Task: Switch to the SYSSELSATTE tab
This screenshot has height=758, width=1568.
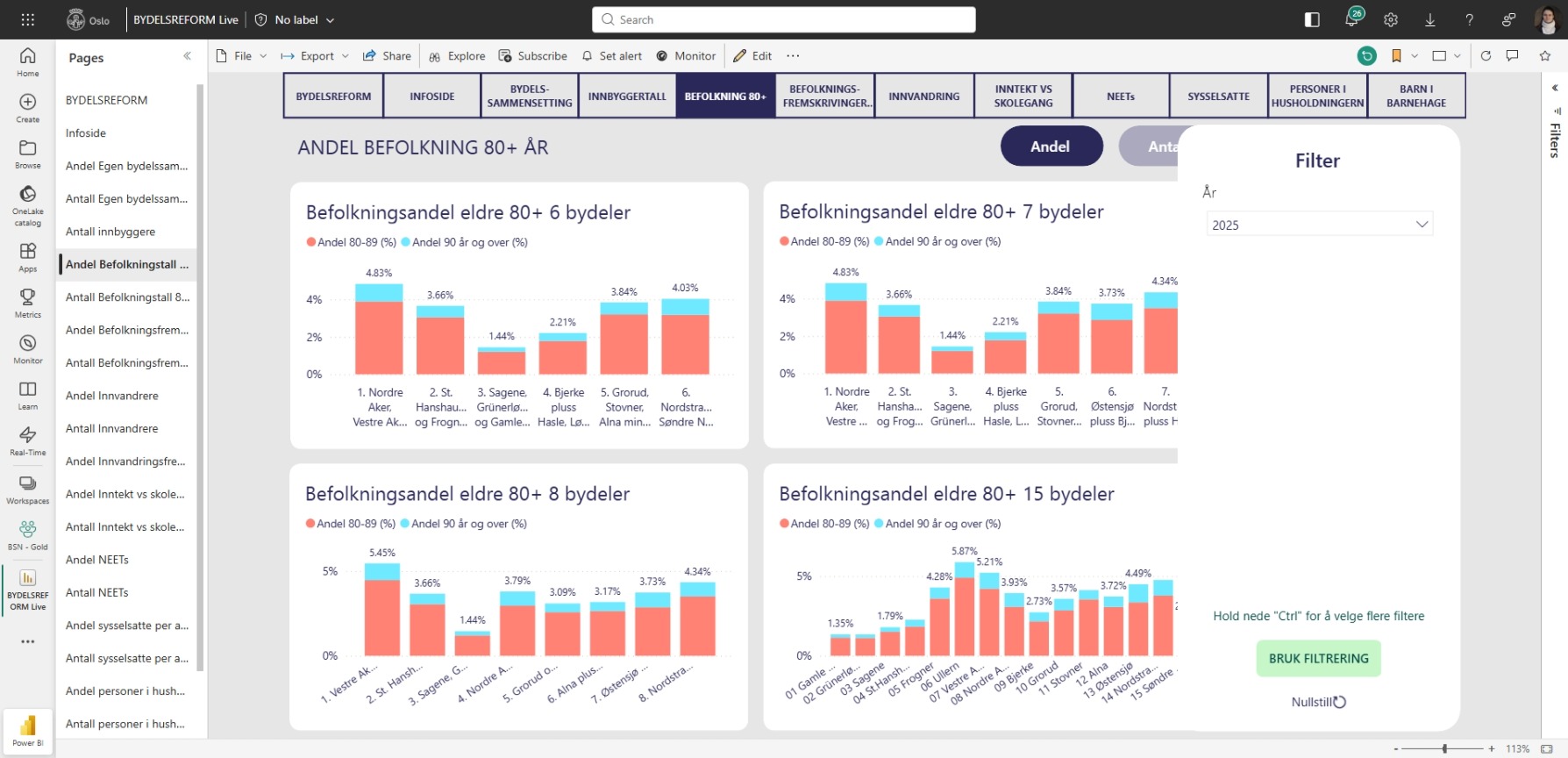Action: [x=1219, y=96]
